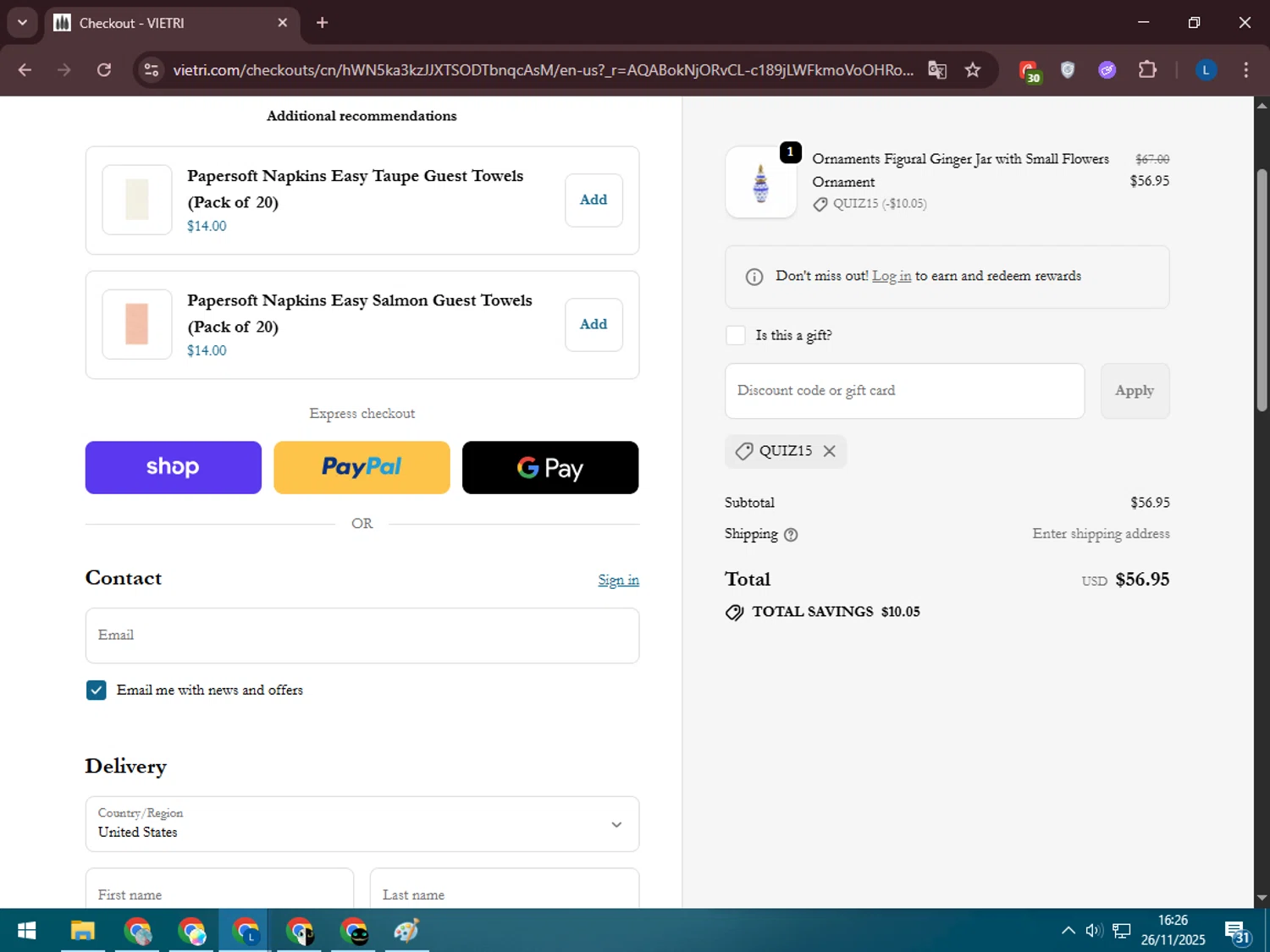Pay with Google Pay
1270x952 pixels.
click(550, 467)
